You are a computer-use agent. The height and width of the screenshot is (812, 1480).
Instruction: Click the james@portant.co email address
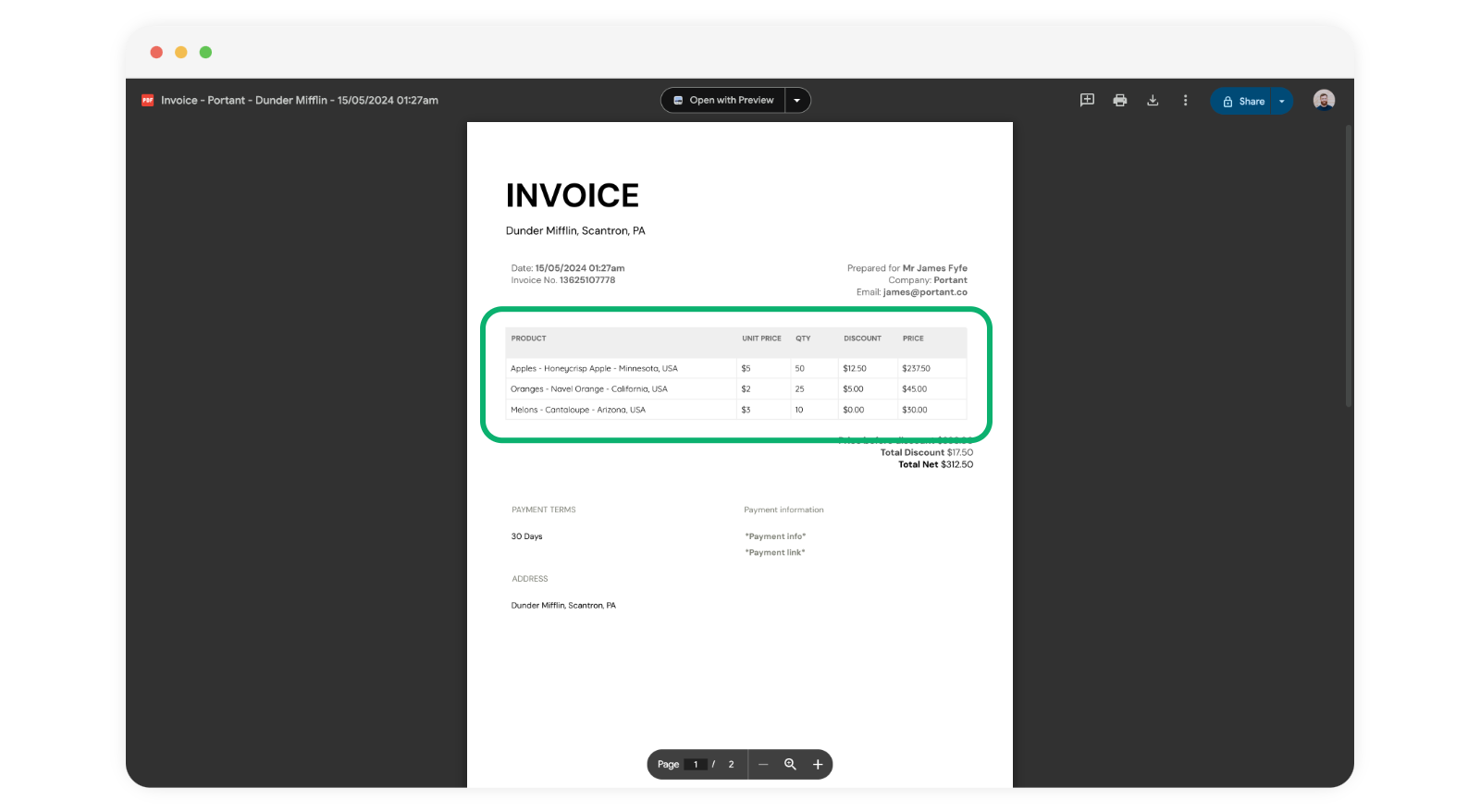click(x=925, y=292)
